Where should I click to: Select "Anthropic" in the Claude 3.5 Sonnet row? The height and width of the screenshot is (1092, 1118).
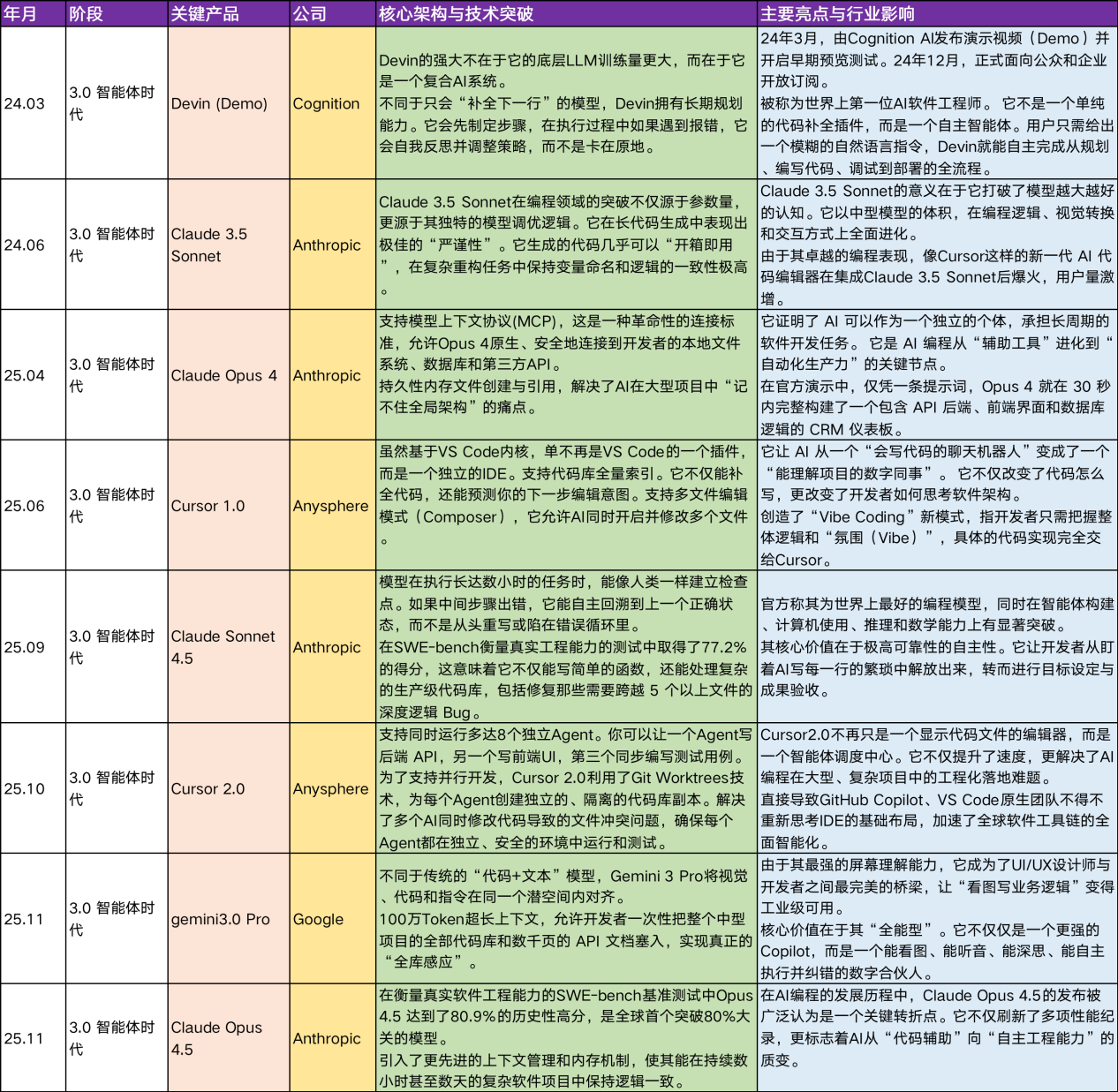tap(333, 245)
